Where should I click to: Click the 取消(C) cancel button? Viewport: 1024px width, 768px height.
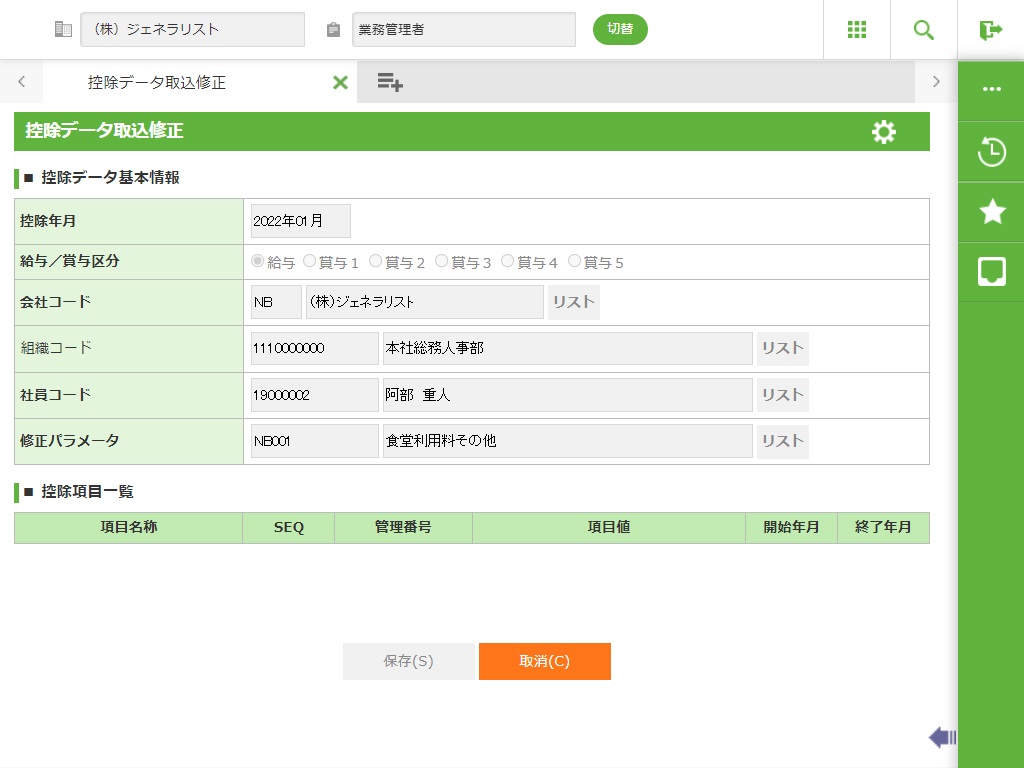pyautogui.click(x=544, y=661)
